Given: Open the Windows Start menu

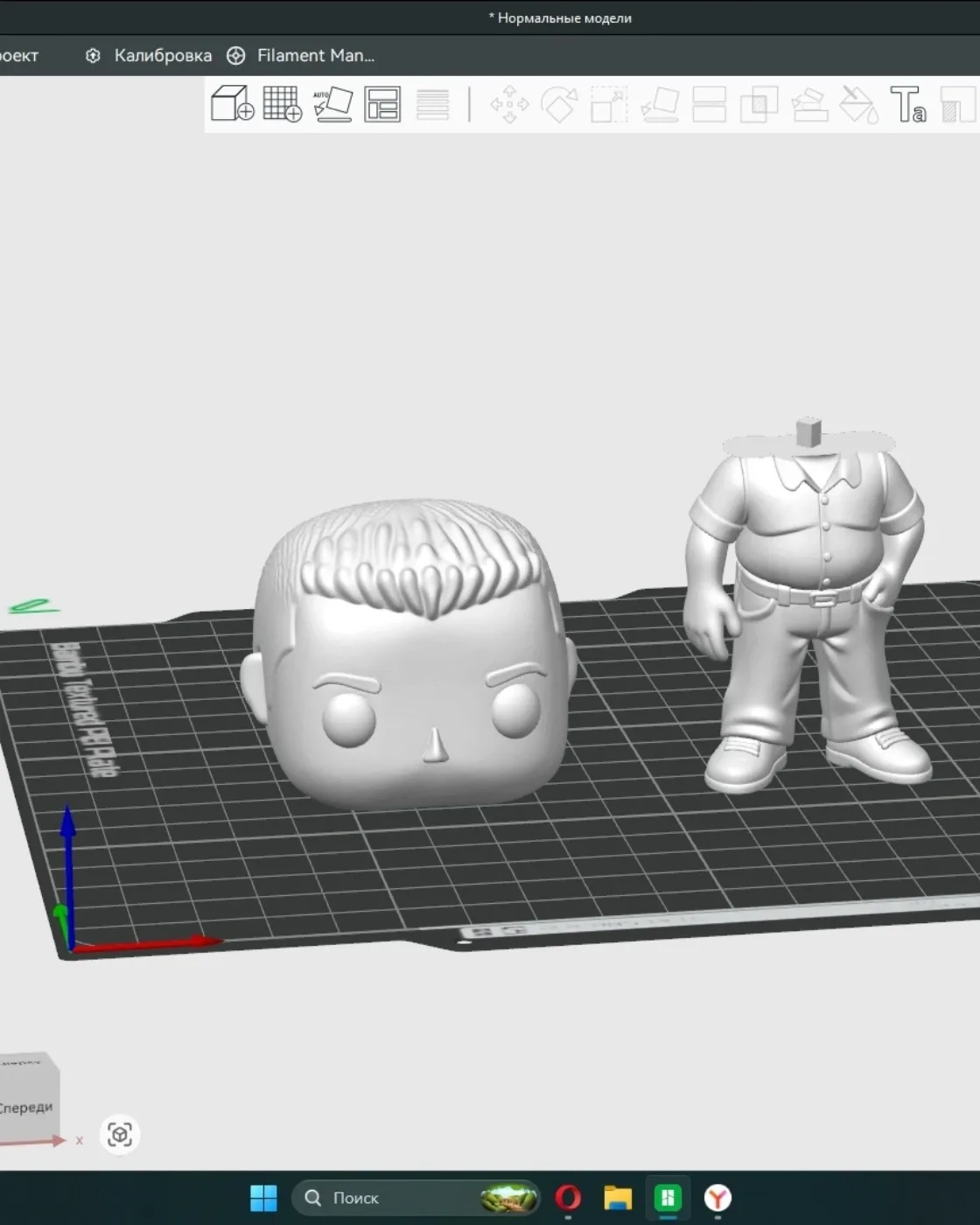Looking at the screenshot, I should [x=263, y=1198].
